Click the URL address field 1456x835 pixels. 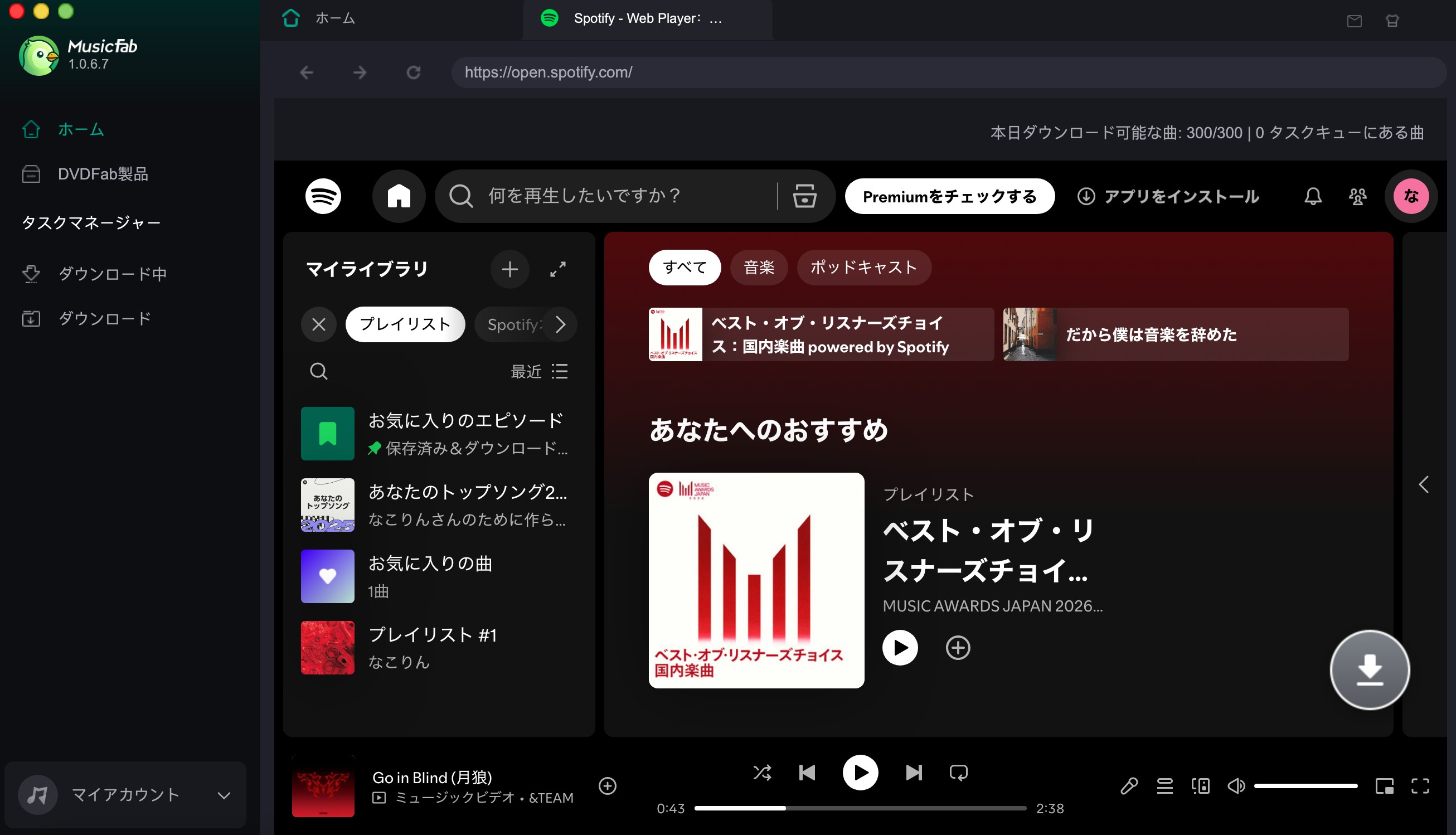click(x=949, y=72)
